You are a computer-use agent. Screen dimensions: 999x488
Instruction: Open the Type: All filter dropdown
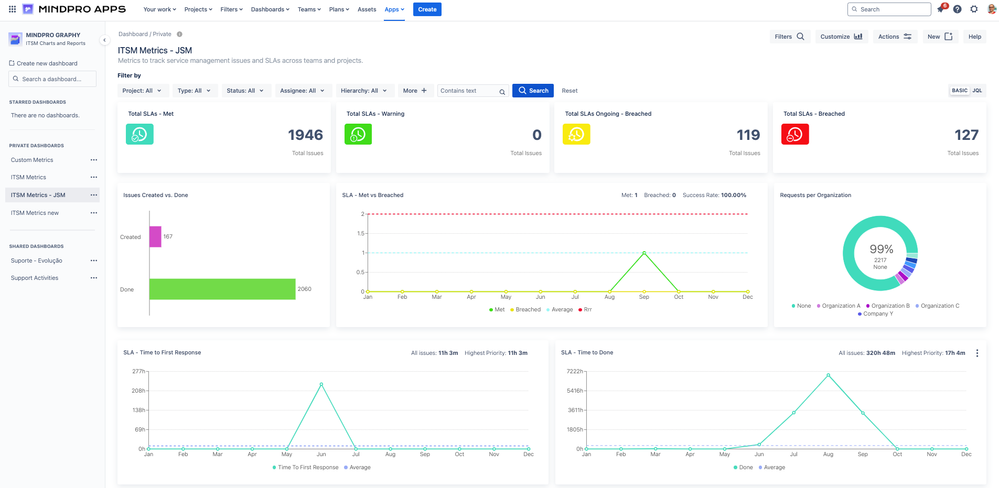(194, 91)
